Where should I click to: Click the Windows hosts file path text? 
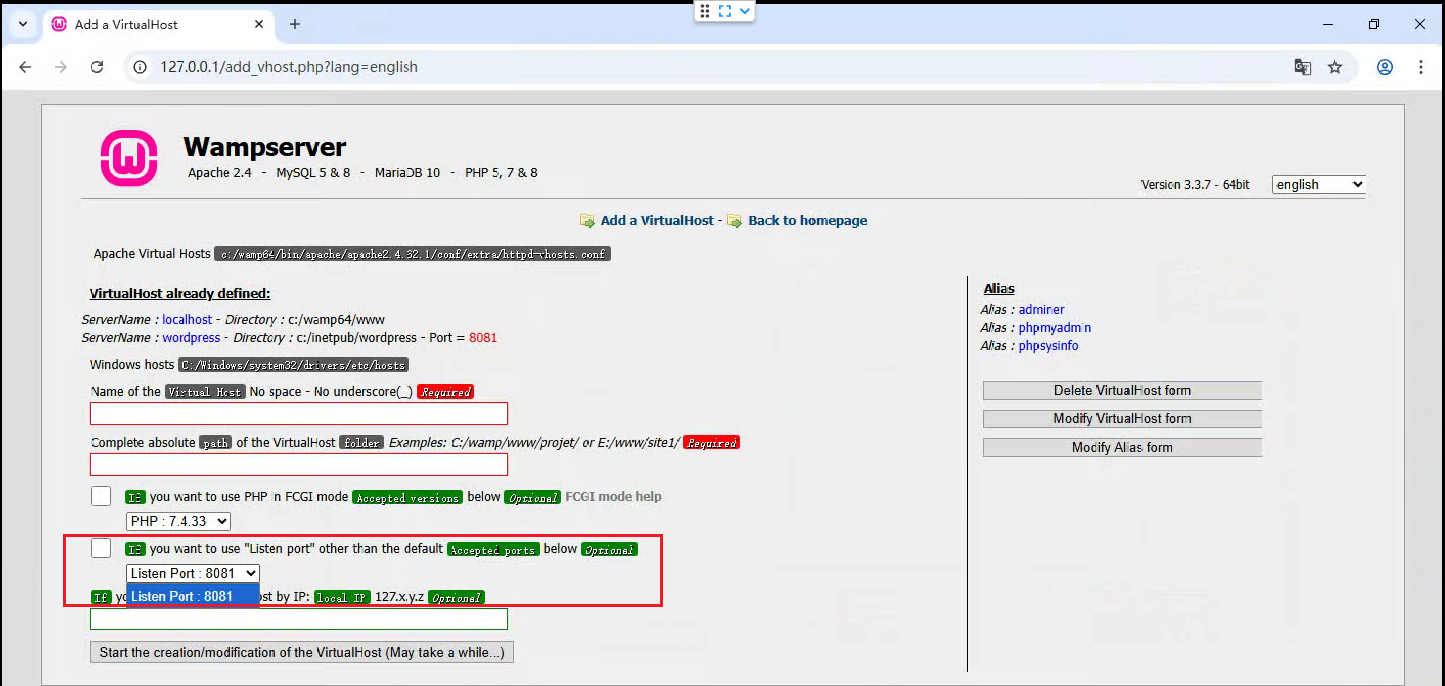tap(293, 365)
